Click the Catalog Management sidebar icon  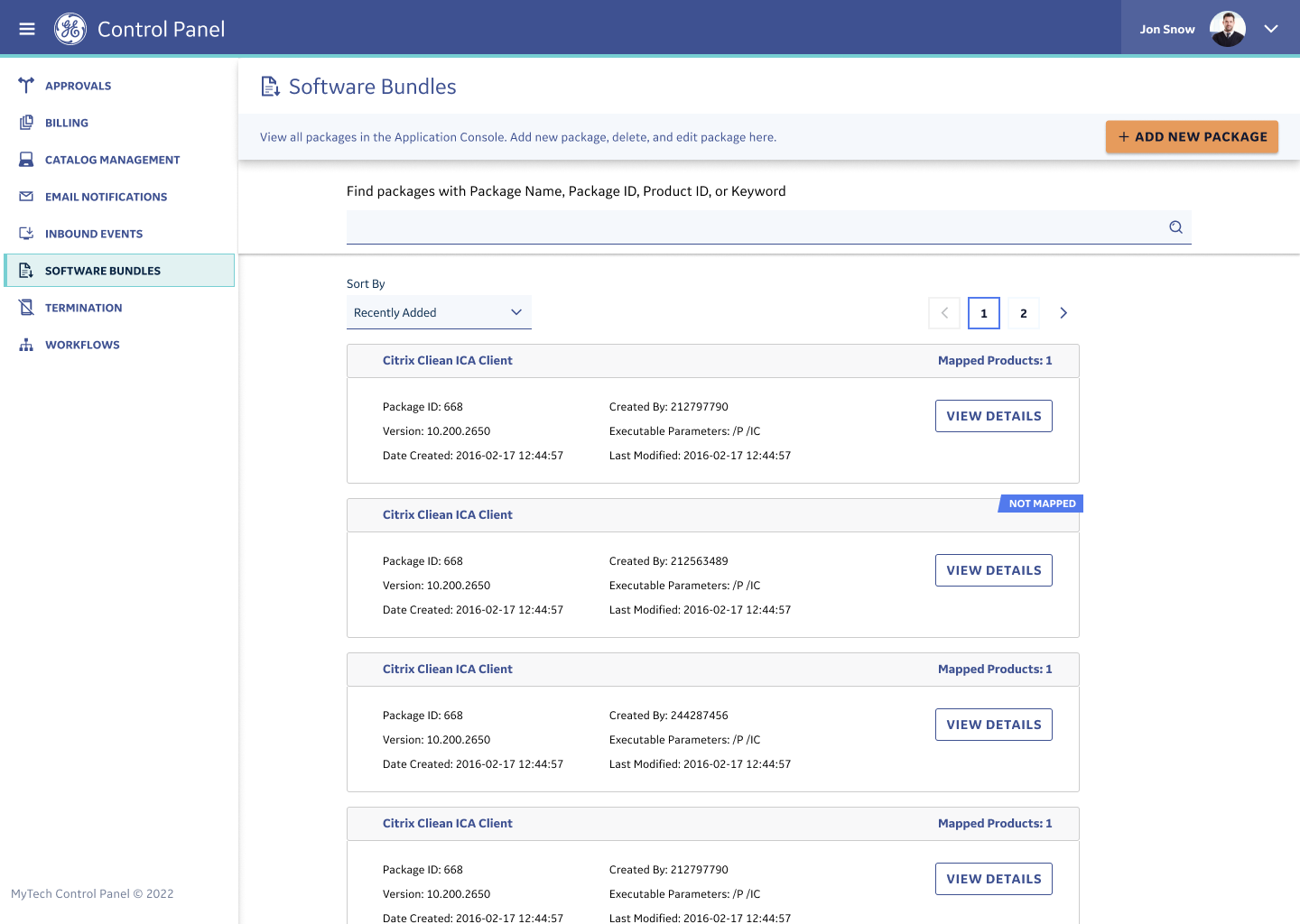[x=26, y=160]
